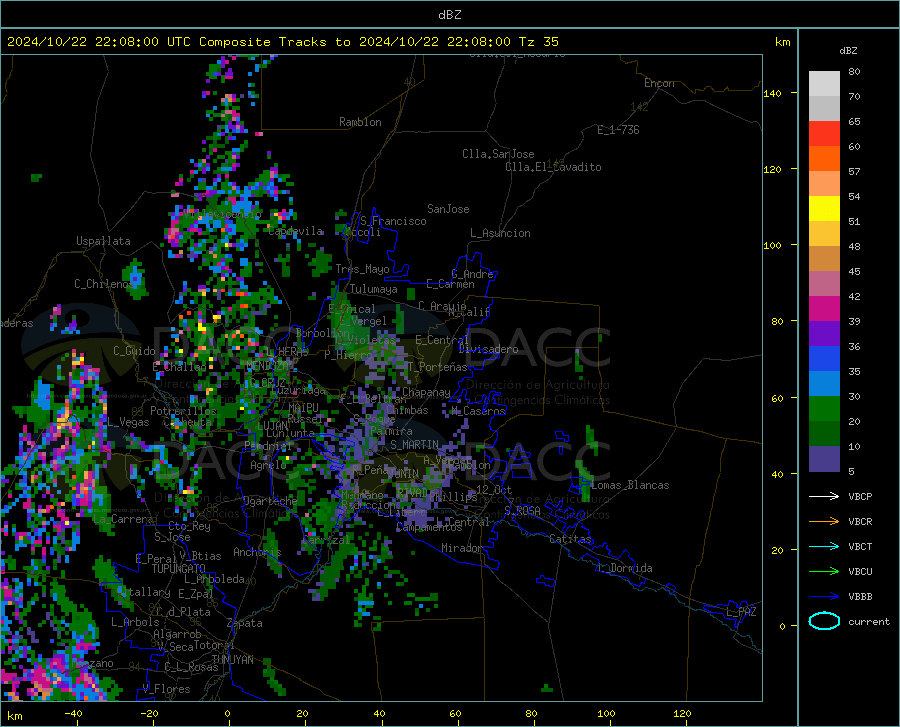Select the orange 60 dBZ color swatch

click(824, 159)
